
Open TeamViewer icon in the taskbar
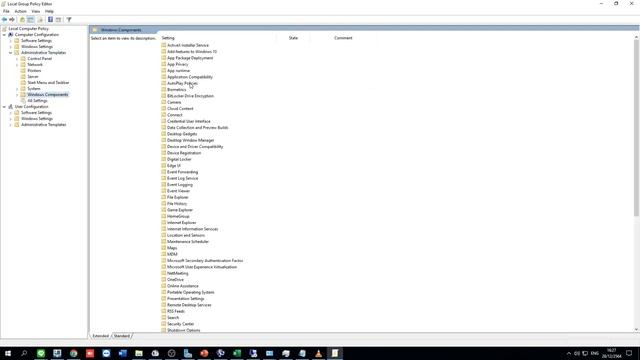tap(106, 353)
